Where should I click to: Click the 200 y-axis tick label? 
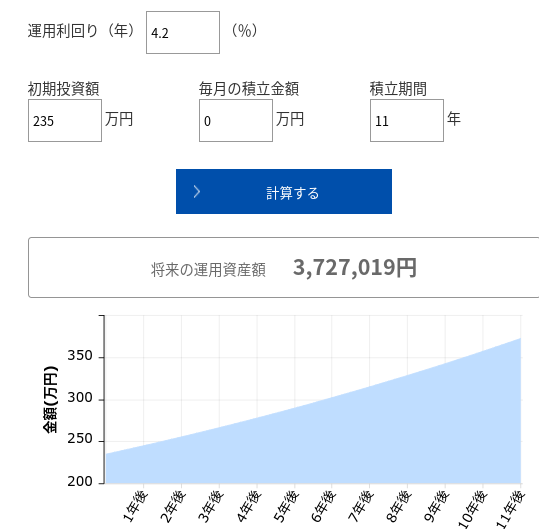(80, 482)
